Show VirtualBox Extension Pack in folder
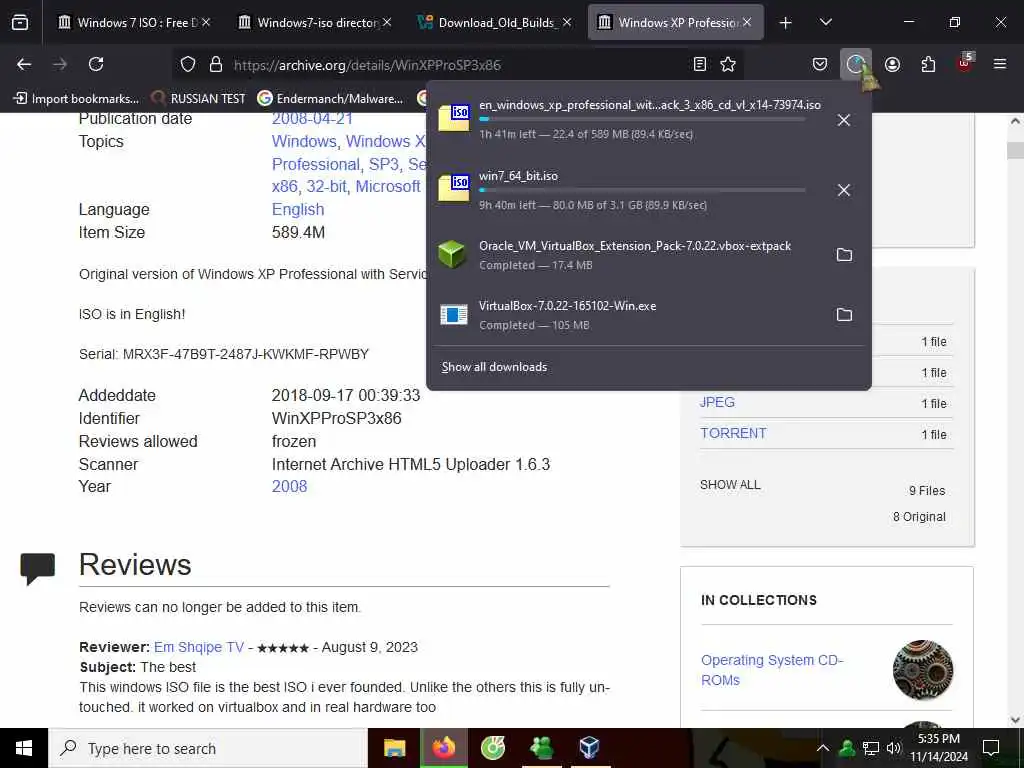 tap(844, 255)
